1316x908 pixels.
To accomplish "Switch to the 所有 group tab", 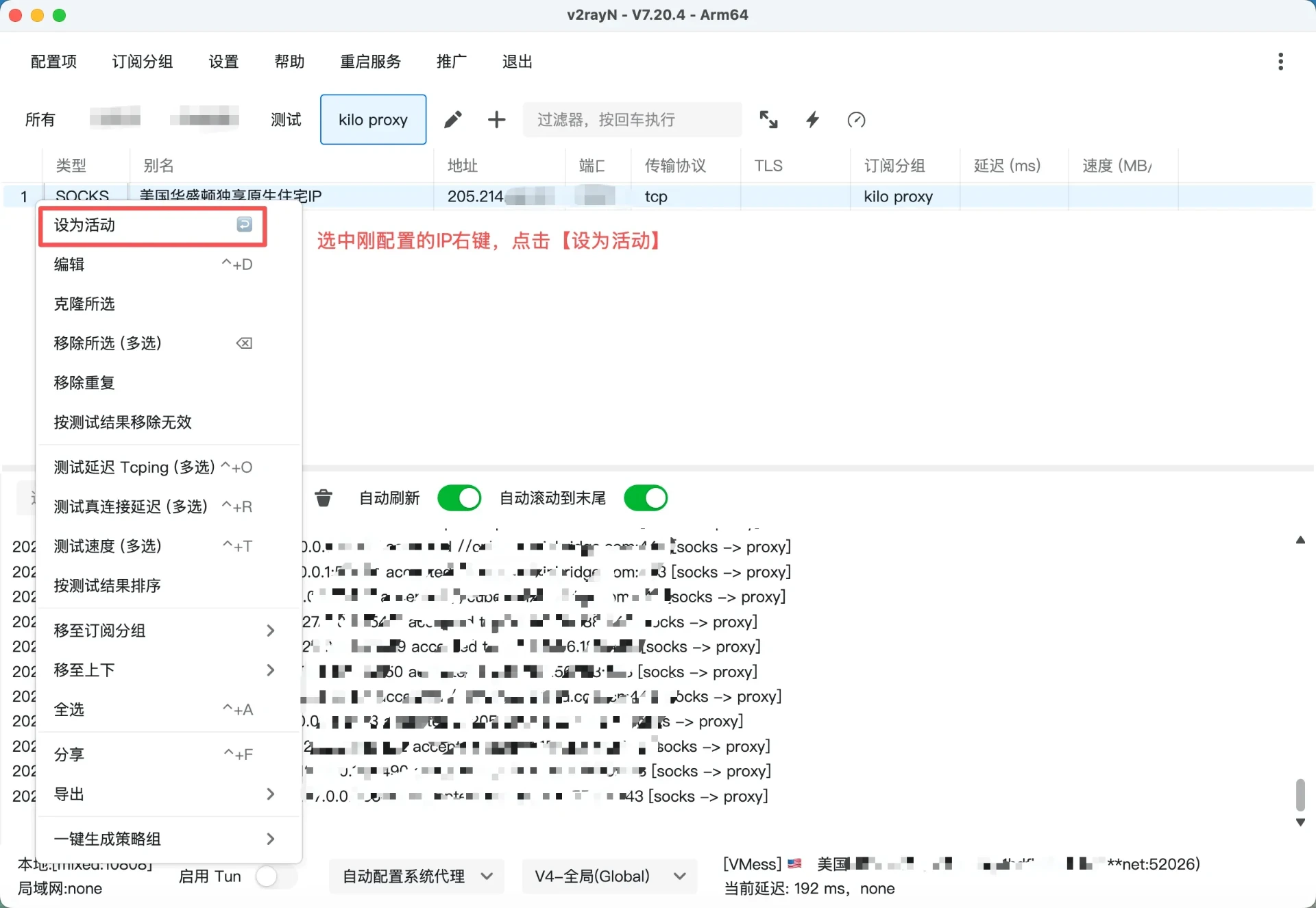I will click(40, 119).
